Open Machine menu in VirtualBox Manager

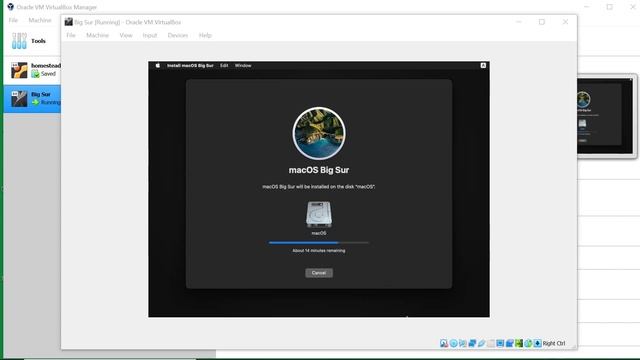[40, 20]
